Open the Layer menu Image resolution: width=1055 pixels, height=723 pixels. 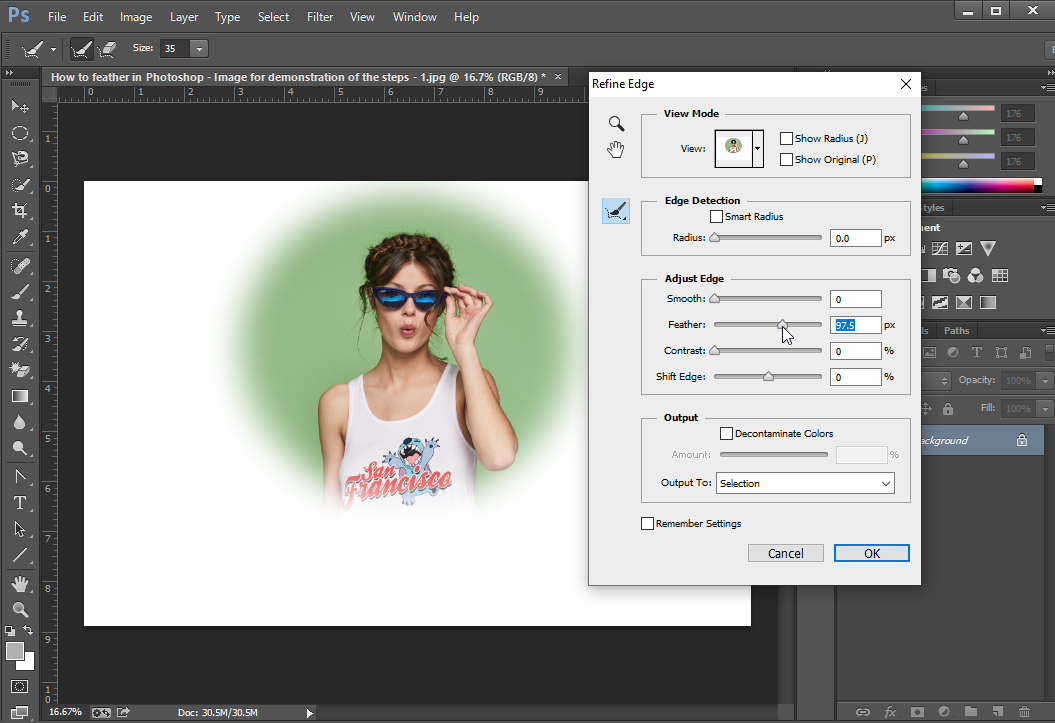coord(184,17)
